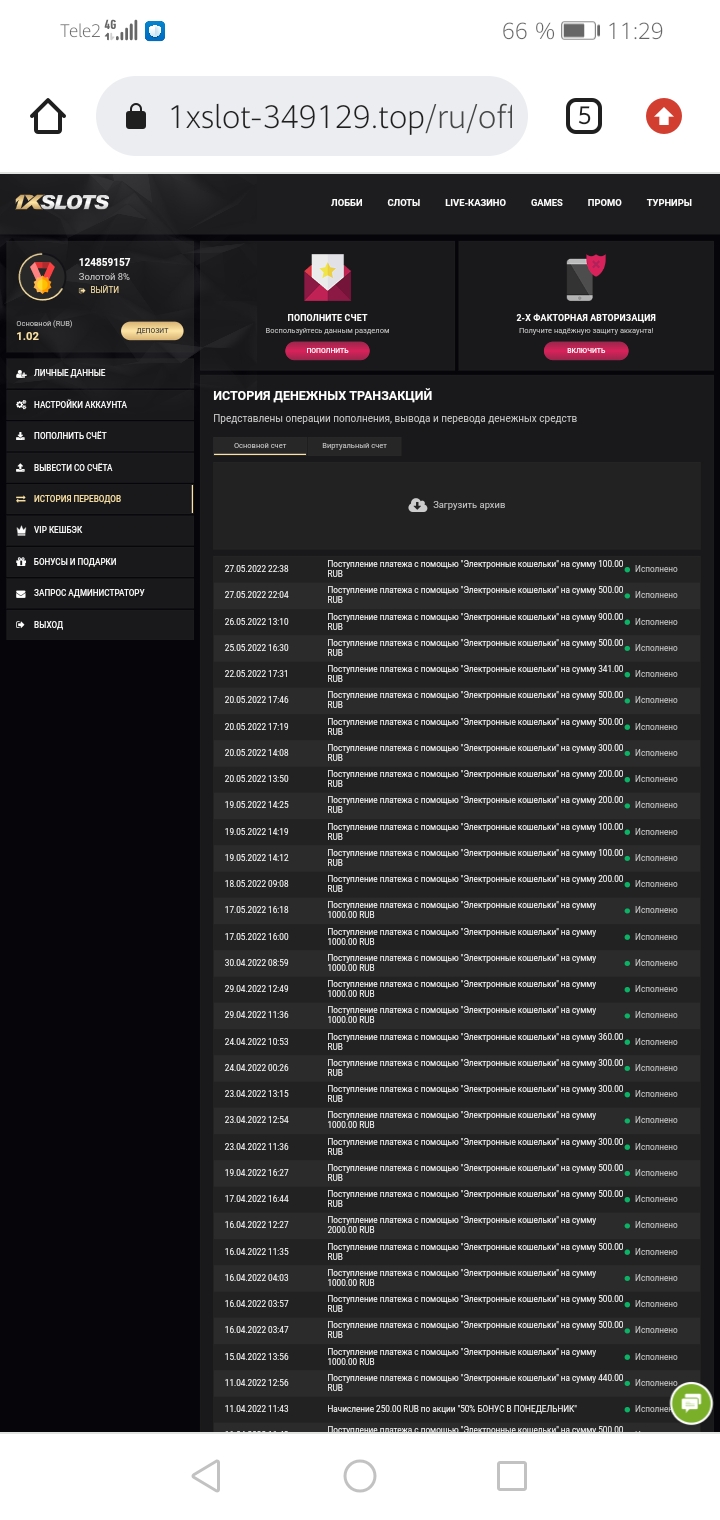
Task: Open the Вывести со счёта withdrawal icon
Action: pyautogui.click(x=22, y=467)
